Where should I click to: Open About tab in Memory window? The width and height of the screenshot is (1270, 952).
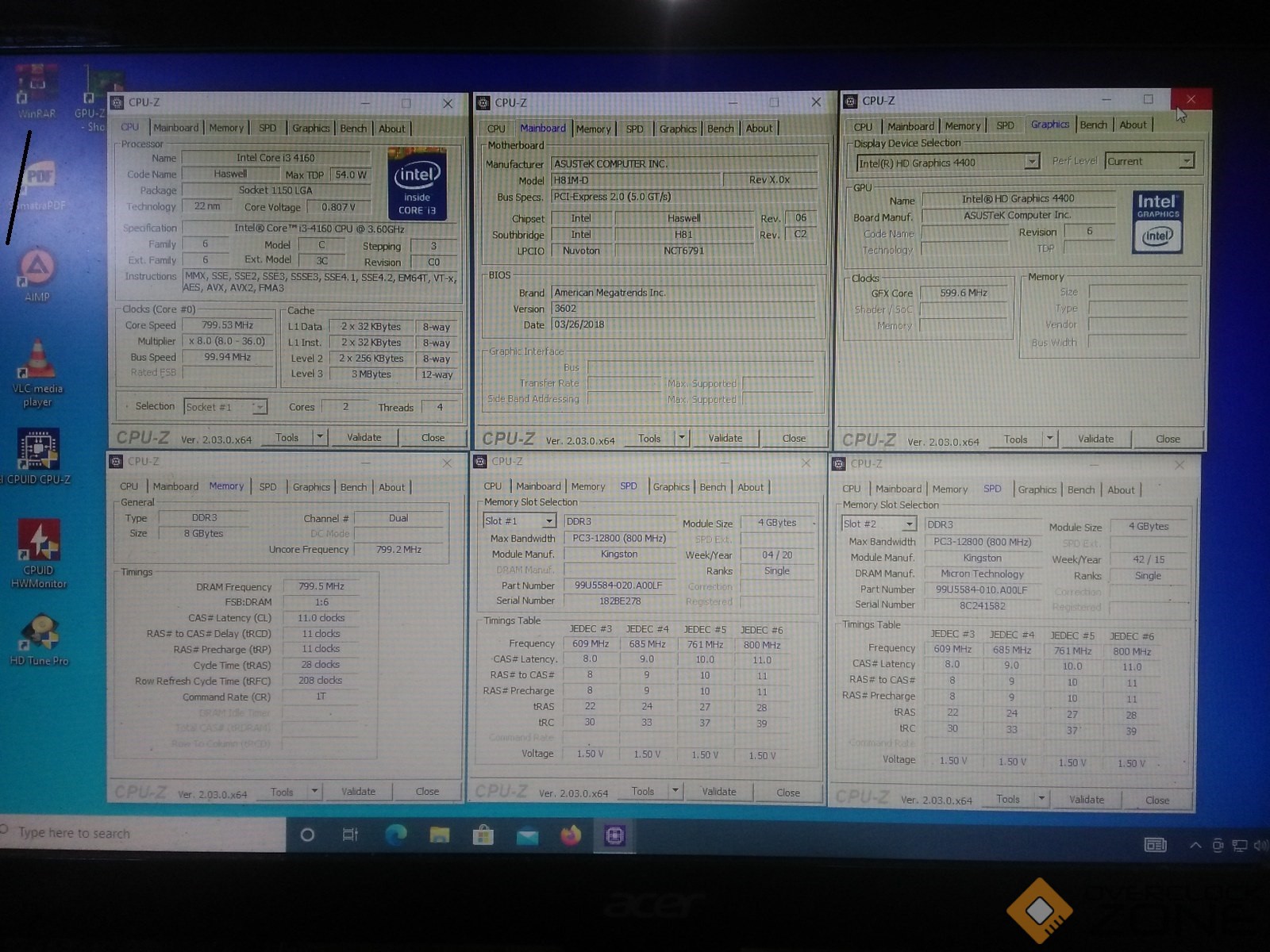391,487
